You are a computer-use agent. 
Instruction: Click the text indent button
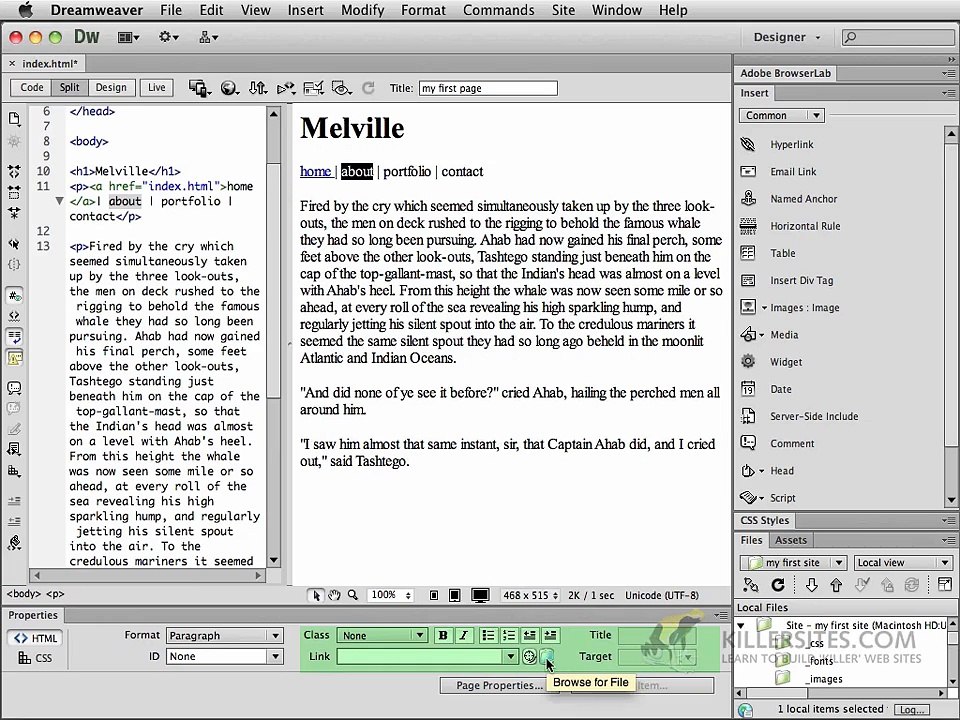(x=550, y=636)
